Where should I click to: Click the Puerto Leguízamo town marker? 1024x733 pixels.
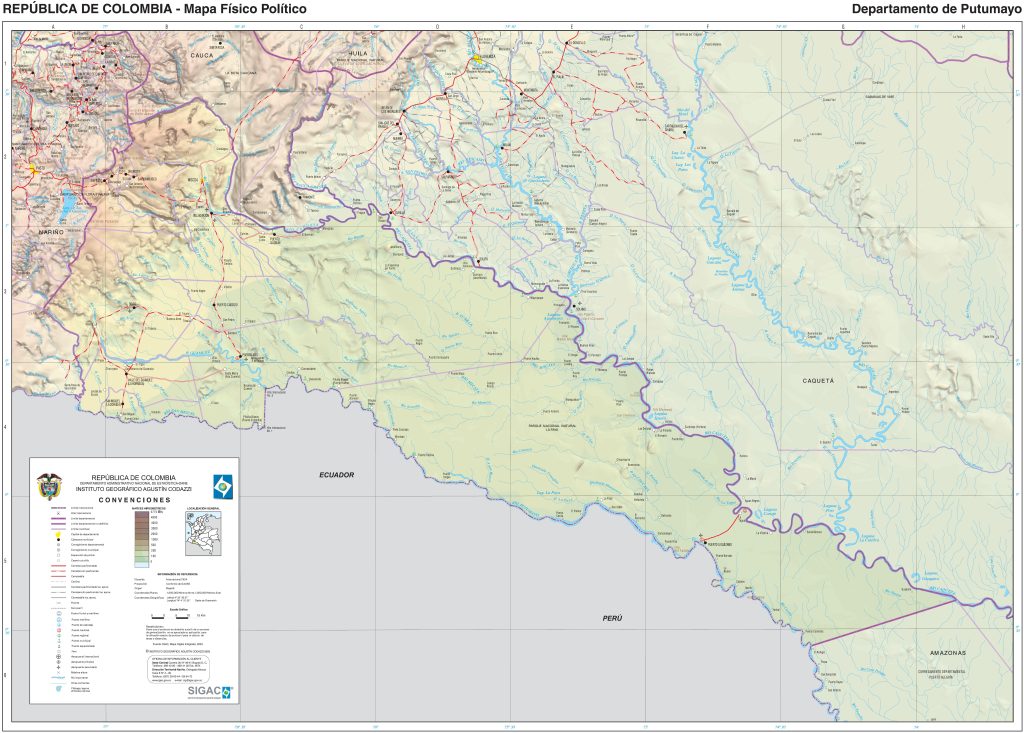706,542
